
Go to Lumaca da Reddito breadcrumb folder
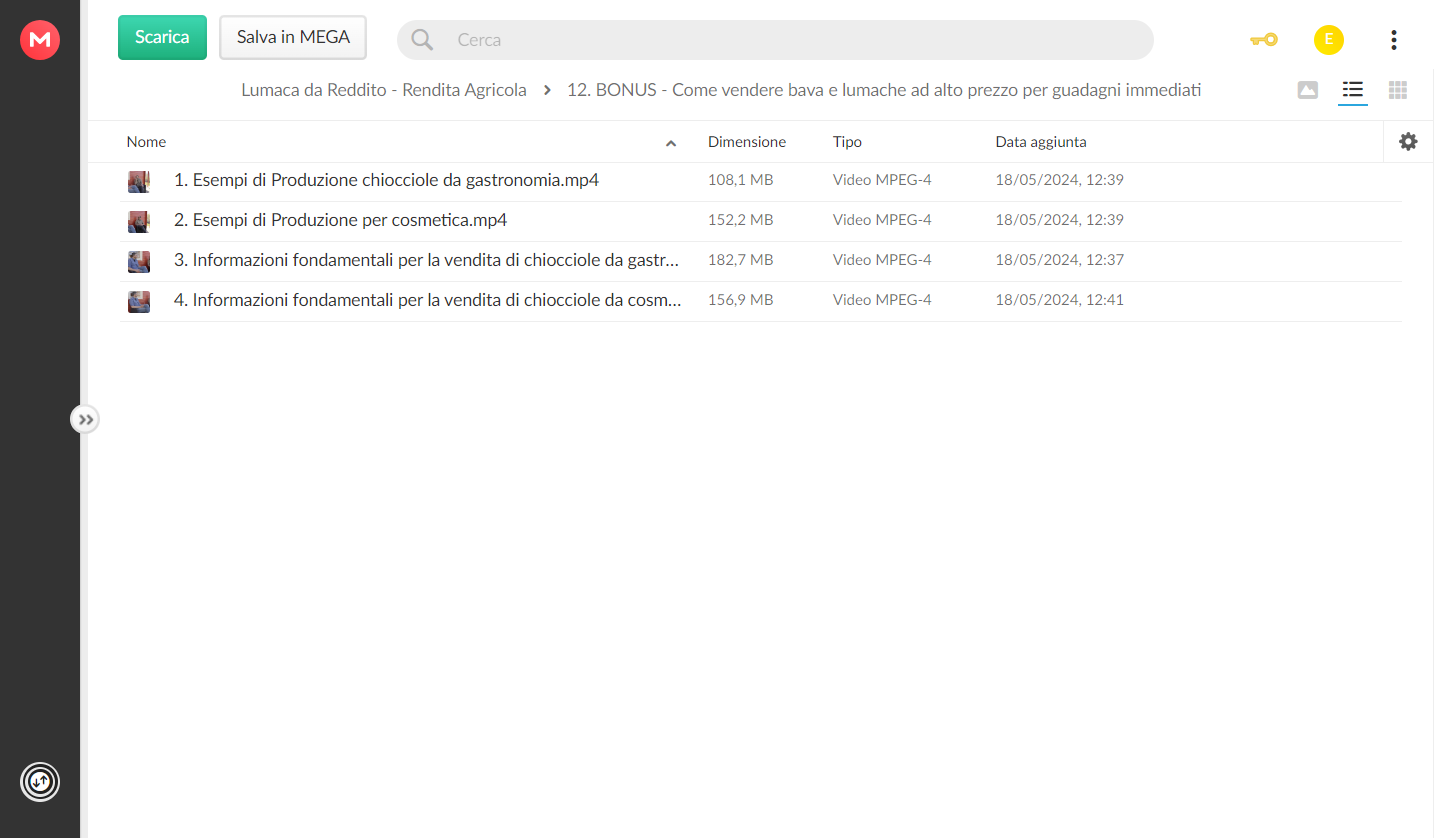coord(384,90)
